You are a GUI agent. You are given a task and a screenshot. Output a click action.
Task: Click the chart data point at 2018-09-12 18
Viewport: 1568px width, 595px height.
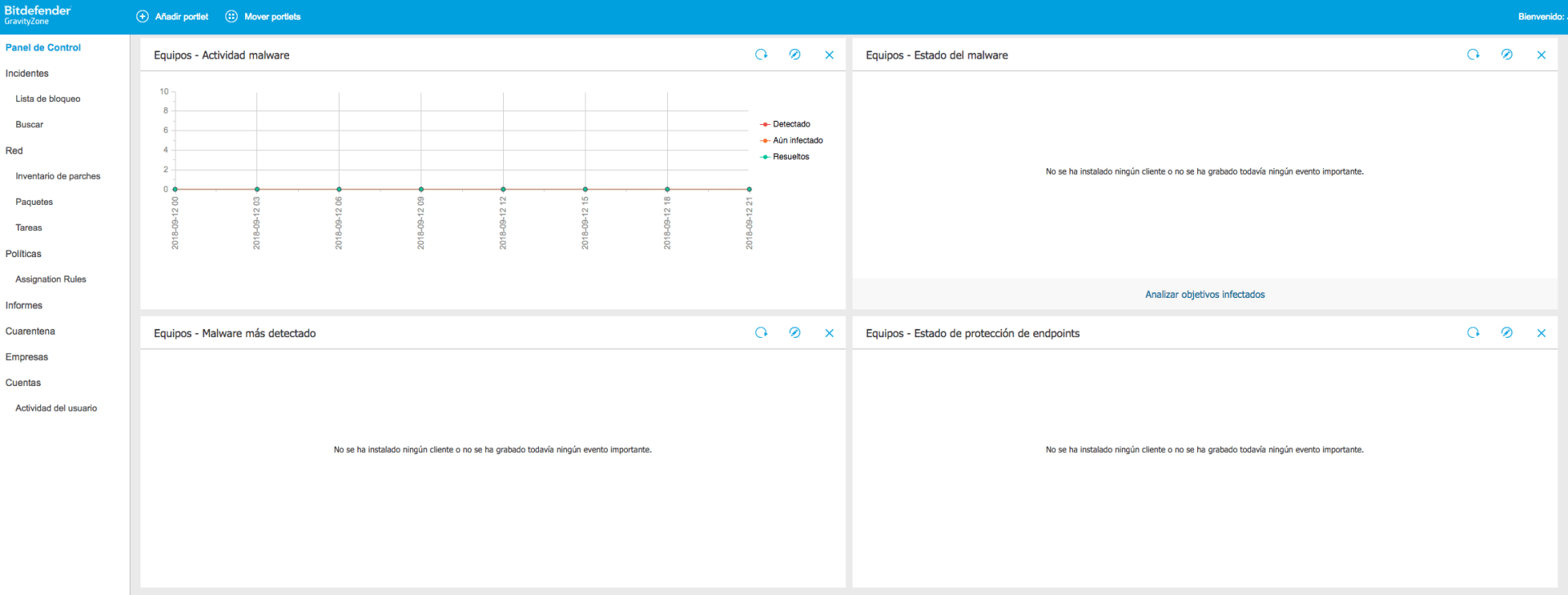(667, 189)
